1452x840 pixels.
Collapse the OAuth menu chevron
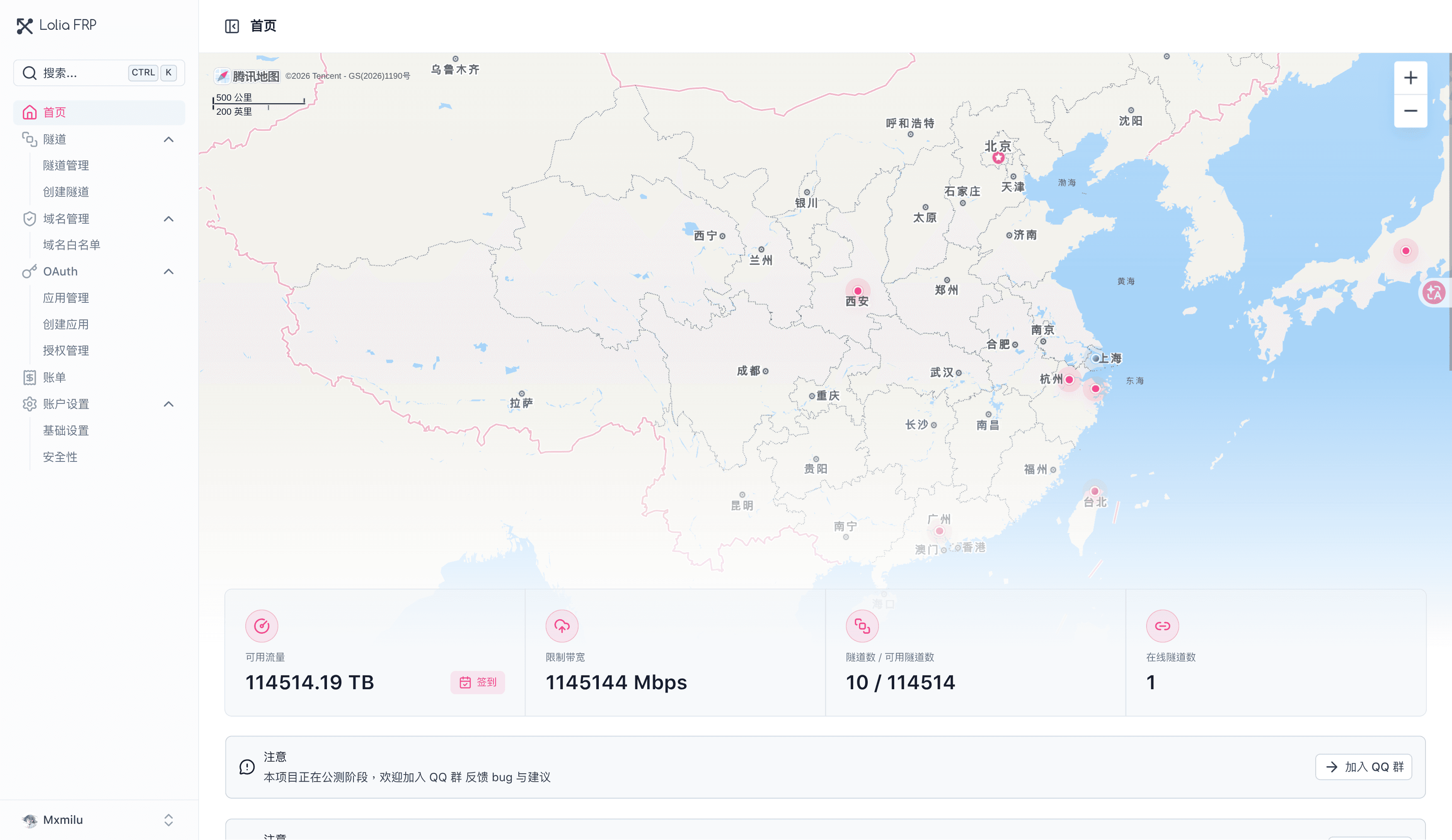[168, 271]
